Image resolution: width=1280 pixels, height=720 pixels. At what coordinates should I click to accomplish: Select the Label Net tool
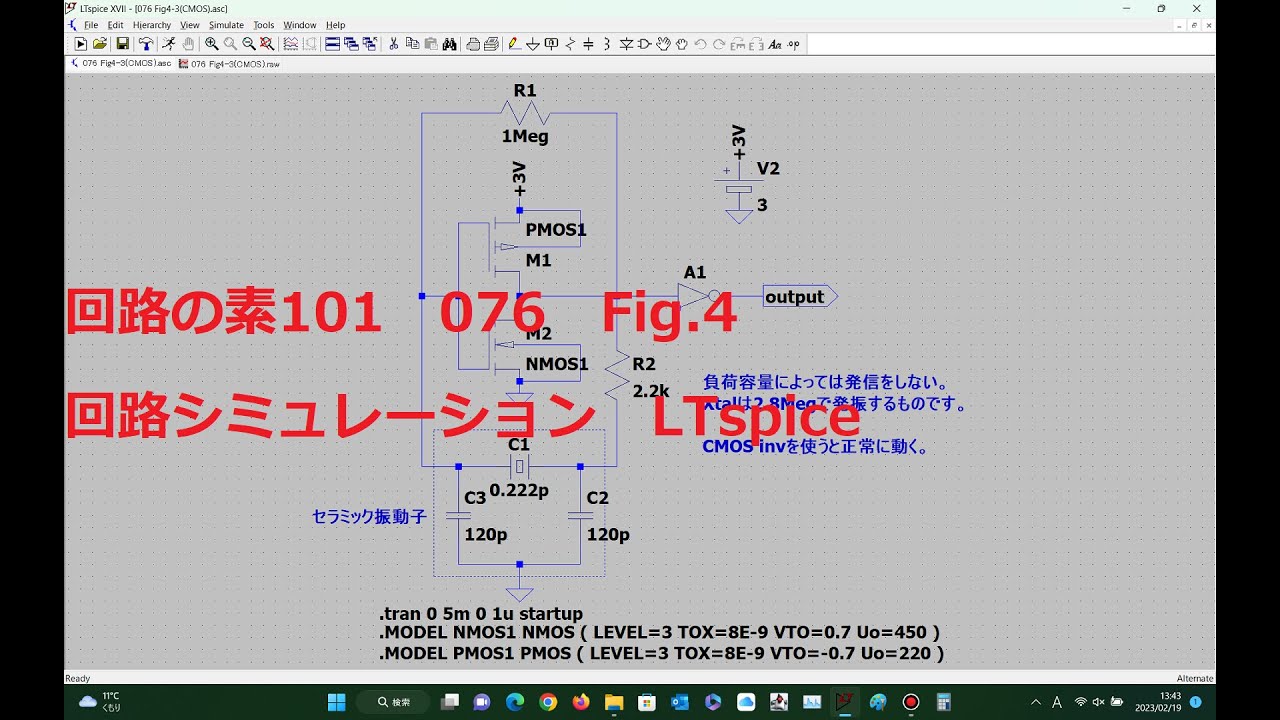point(551,44)
